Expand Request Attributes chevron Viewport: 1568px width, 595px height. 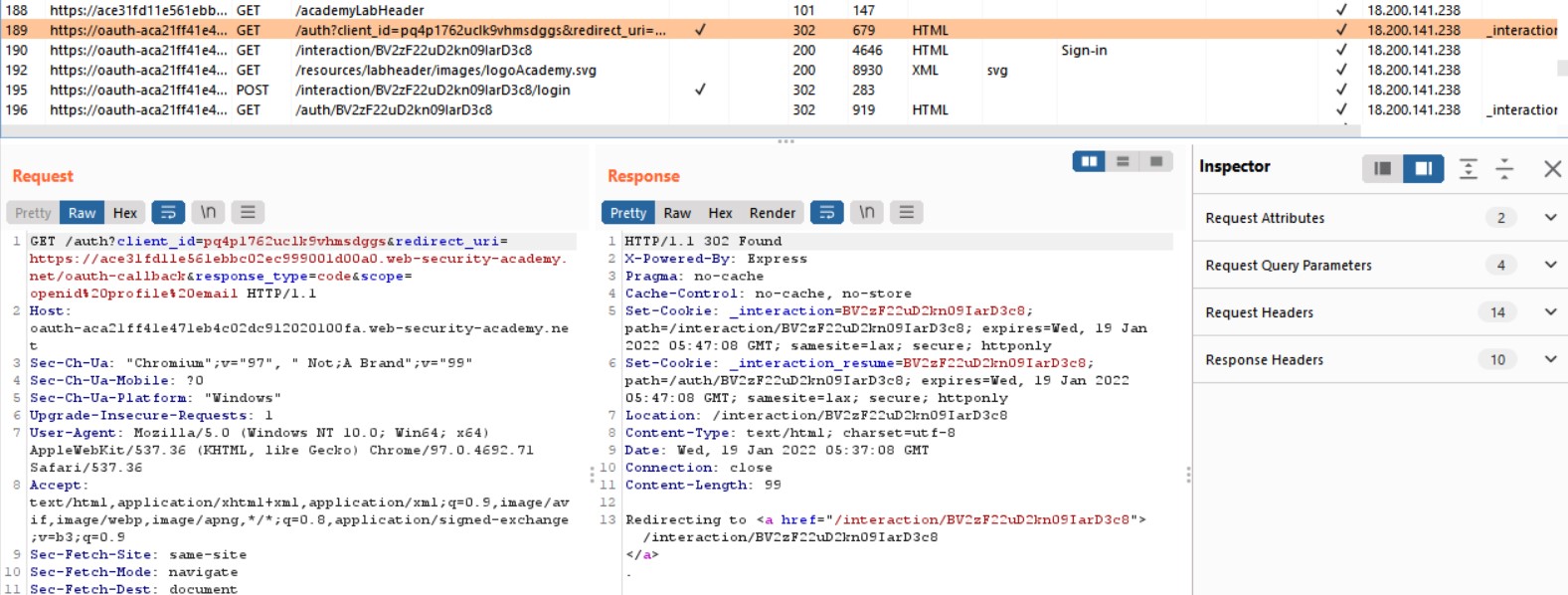coord(1550,217)
